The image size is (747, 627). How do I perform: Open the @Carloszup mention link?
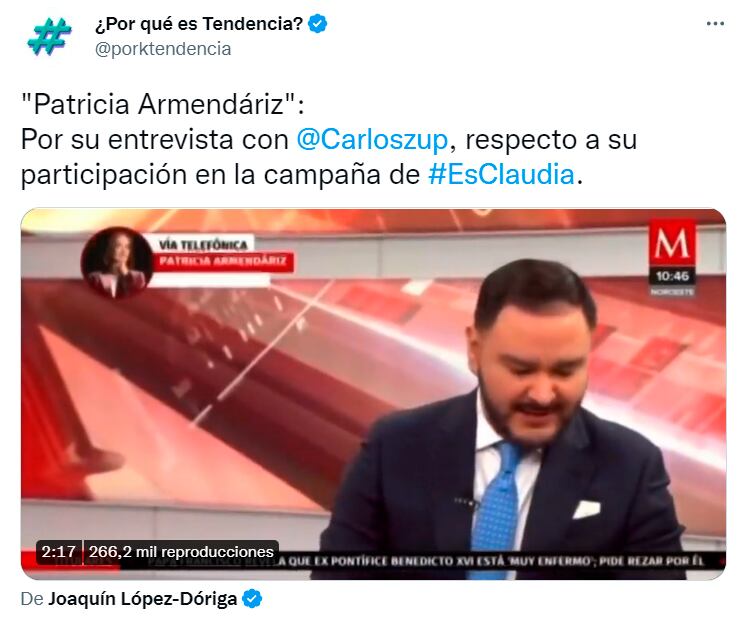pyautogui.click(x=372, y=140)
